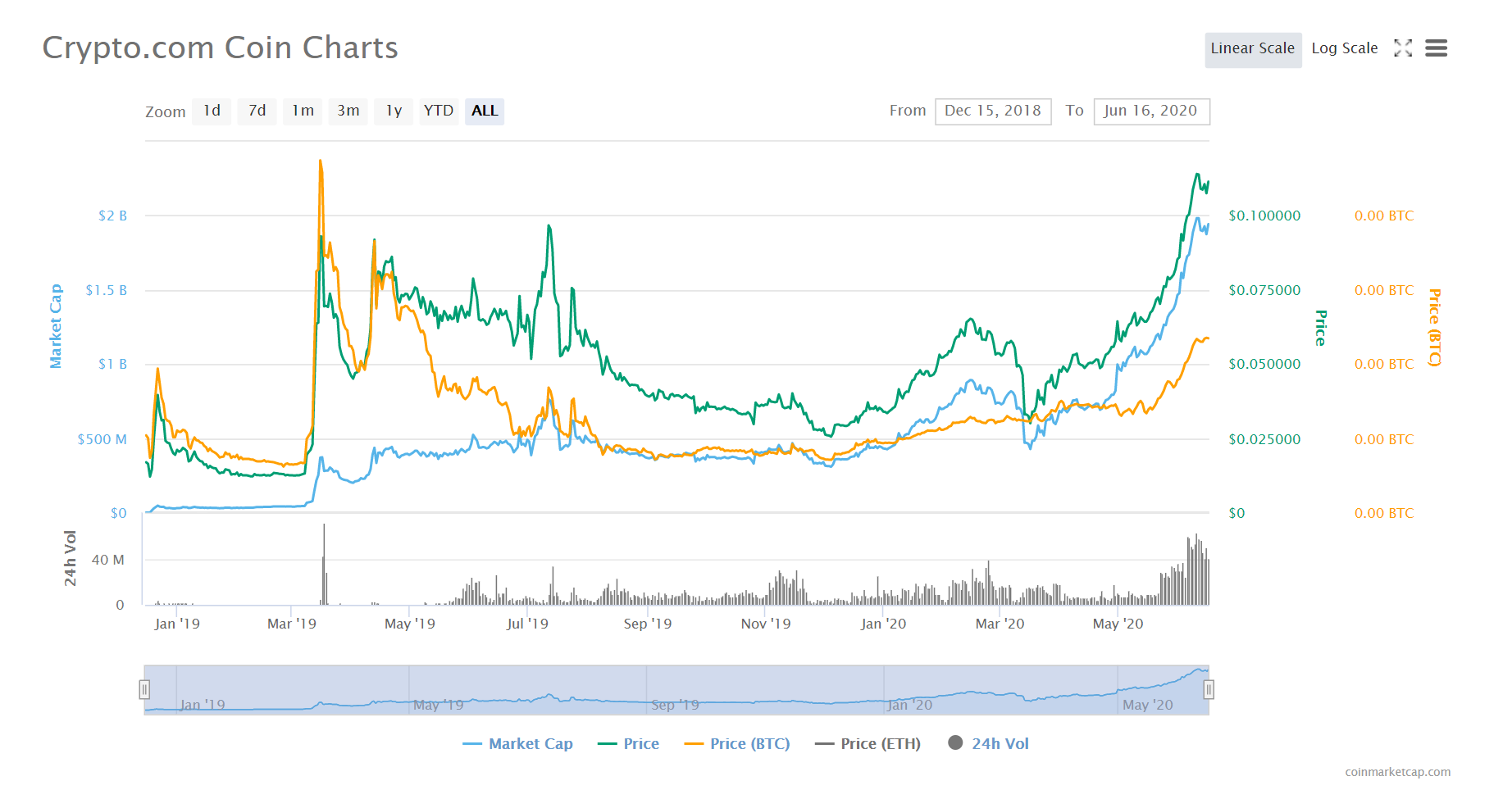Show the Price (ETH) series
1512x799 pixels.
(x=868, y=743)
